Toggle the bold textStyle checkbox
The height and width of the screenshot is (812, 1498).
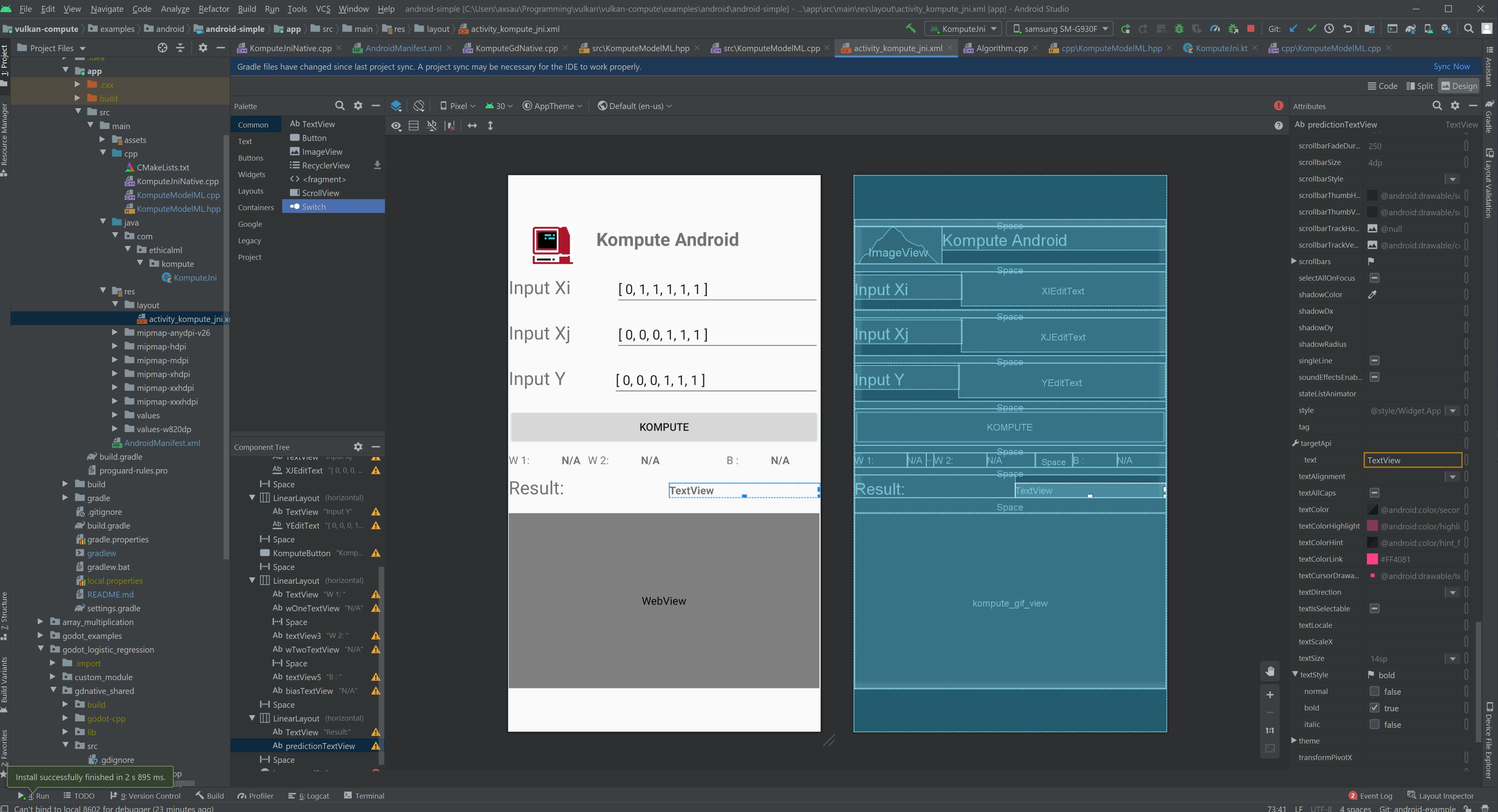coord(1375,708)
